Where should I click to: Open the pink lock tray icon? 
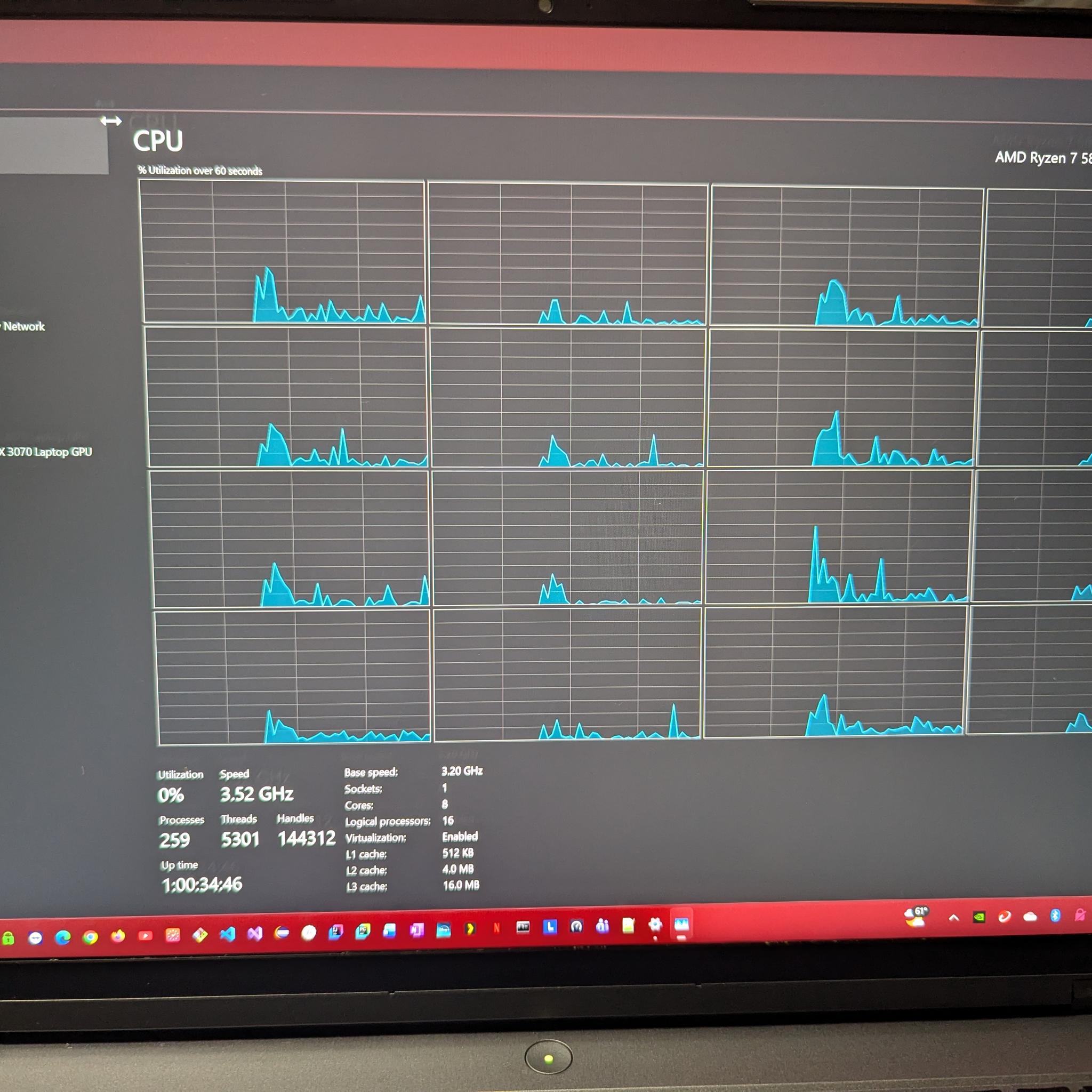pos(1080,915)
